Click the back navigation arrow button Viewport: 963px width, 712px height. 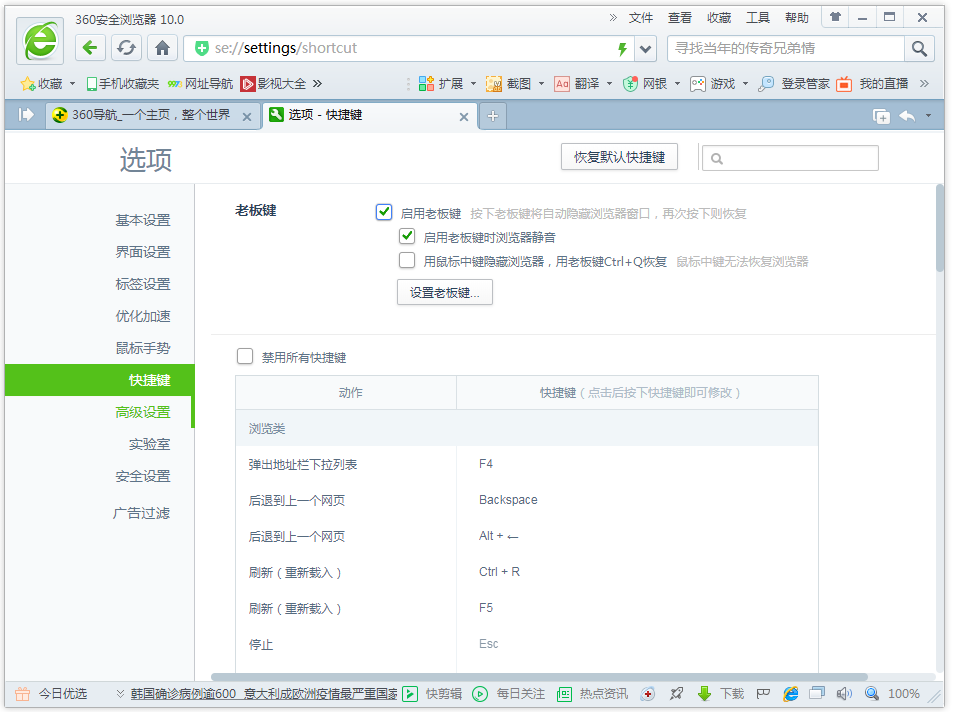tap(91, 48)
